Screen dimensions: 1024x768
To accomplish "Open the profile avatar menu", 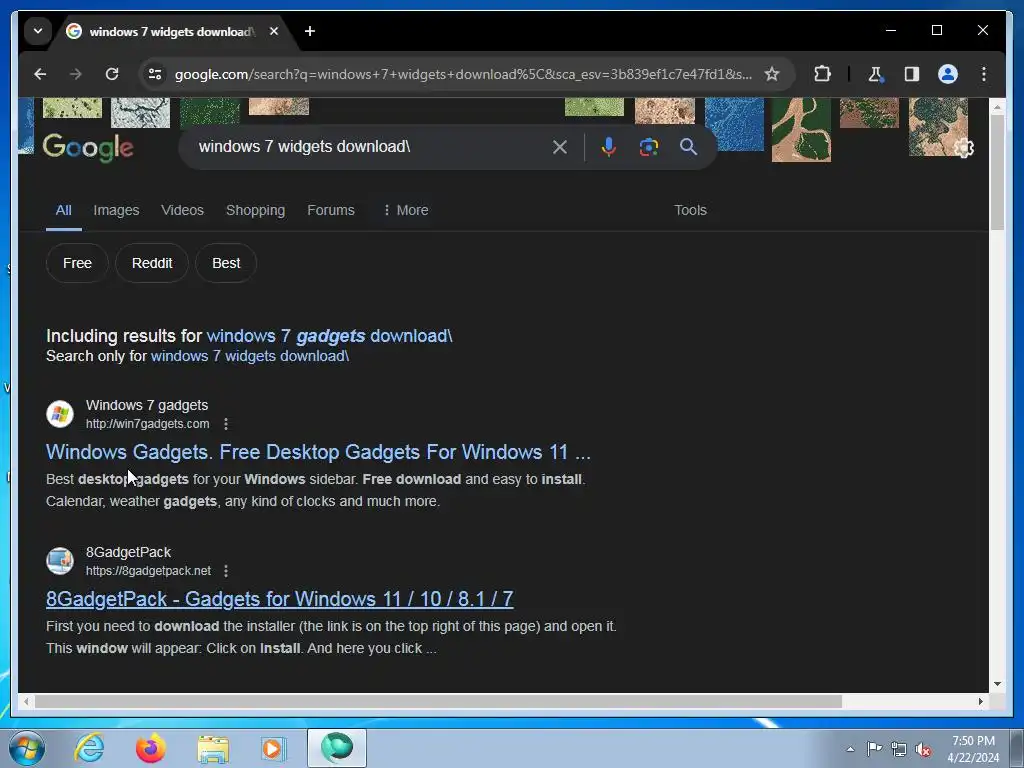I will point(948,74).
